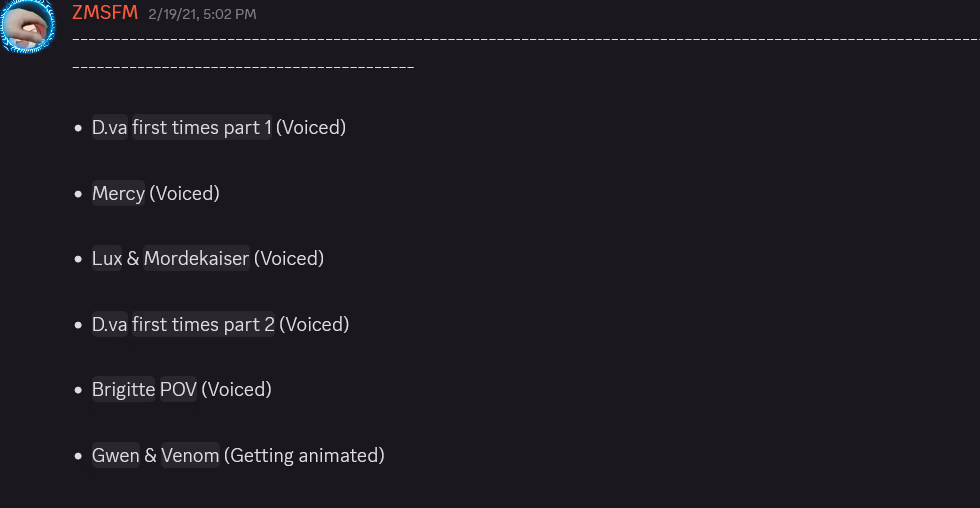This screenshot has width=980, height=508.
Task: Select the "first times part 1" code text
Action: (201, 128)
